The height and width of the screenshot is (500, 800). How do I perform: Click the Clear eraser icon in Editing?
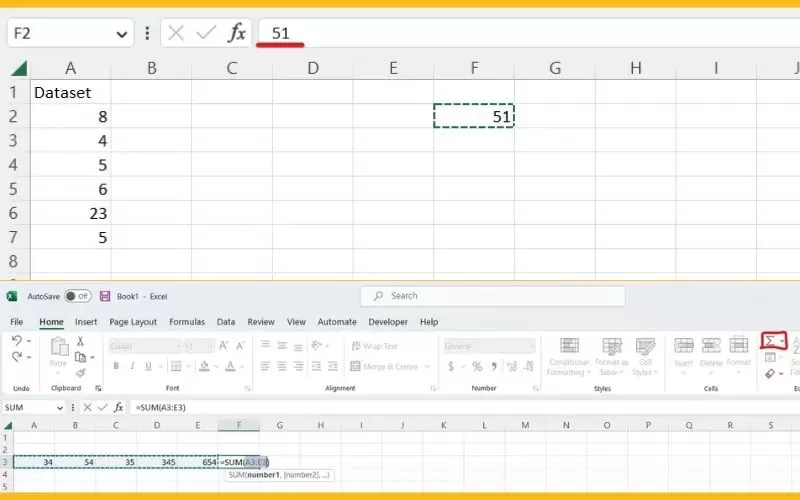770,373
